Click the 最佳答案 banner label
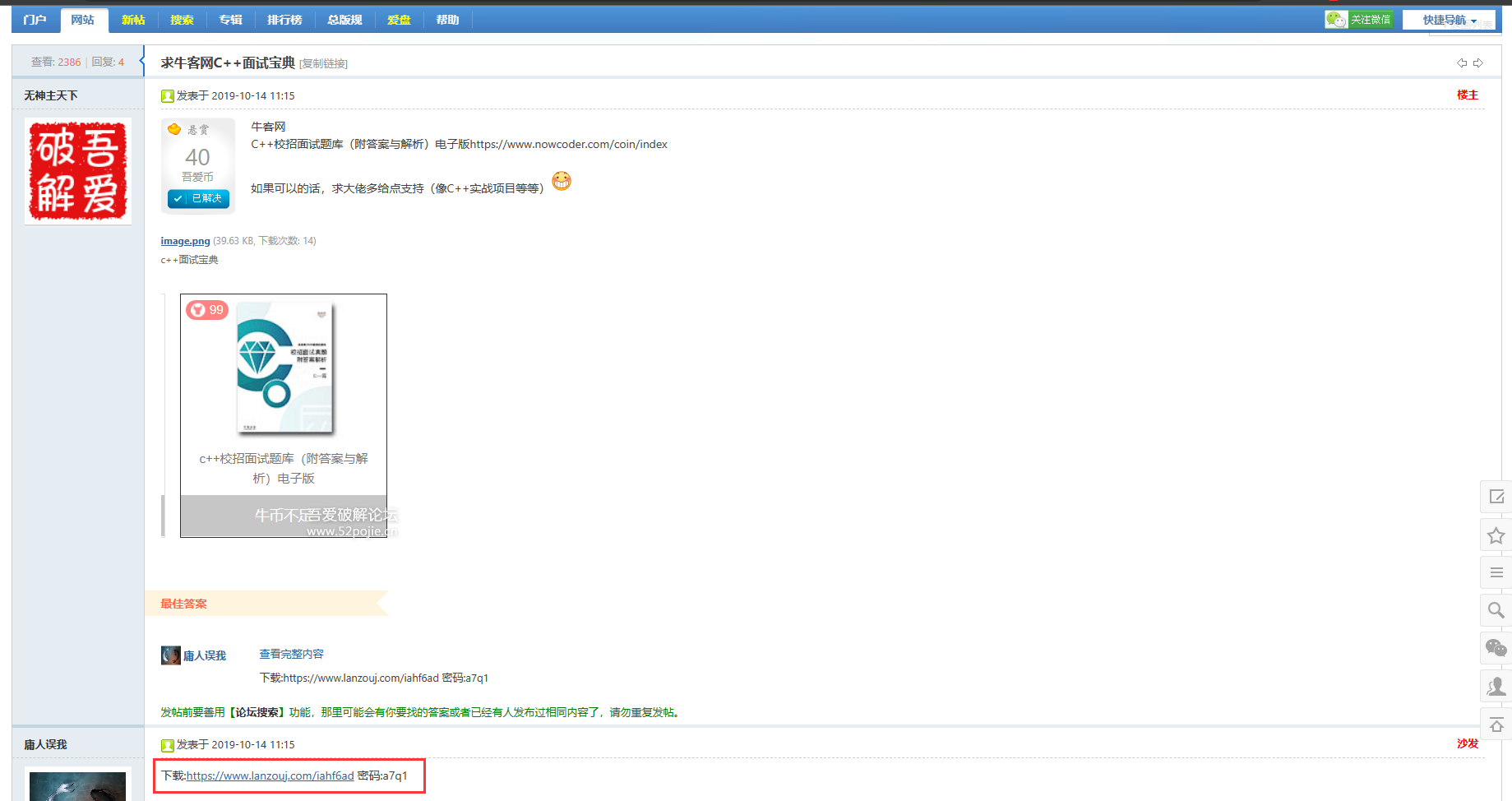1512x801 pixels. (183, 604)
